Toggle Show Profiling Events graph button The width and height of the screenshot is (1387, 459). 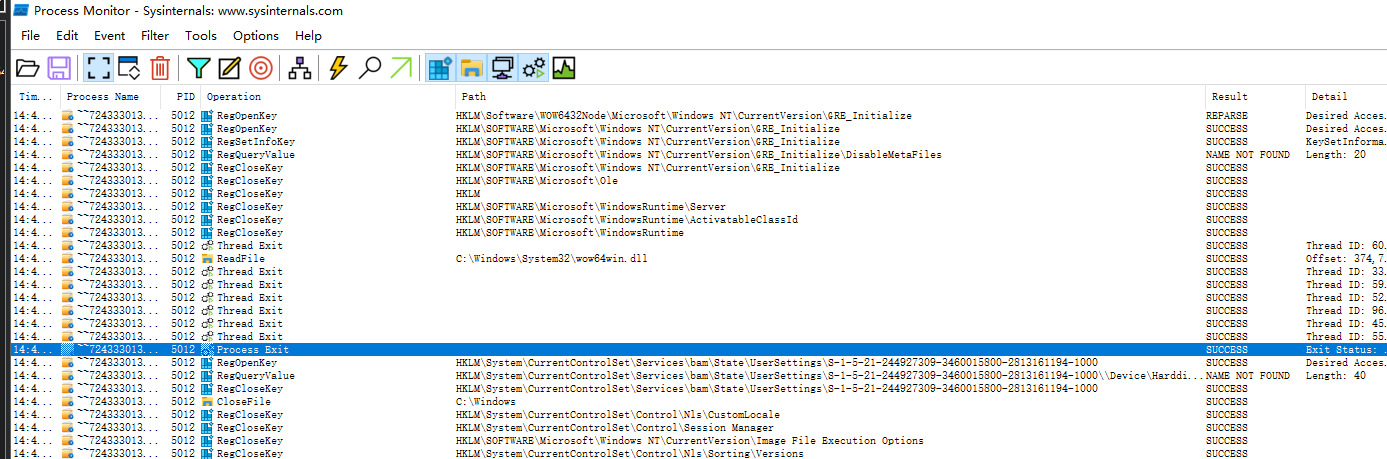click(x=565, y=68)
